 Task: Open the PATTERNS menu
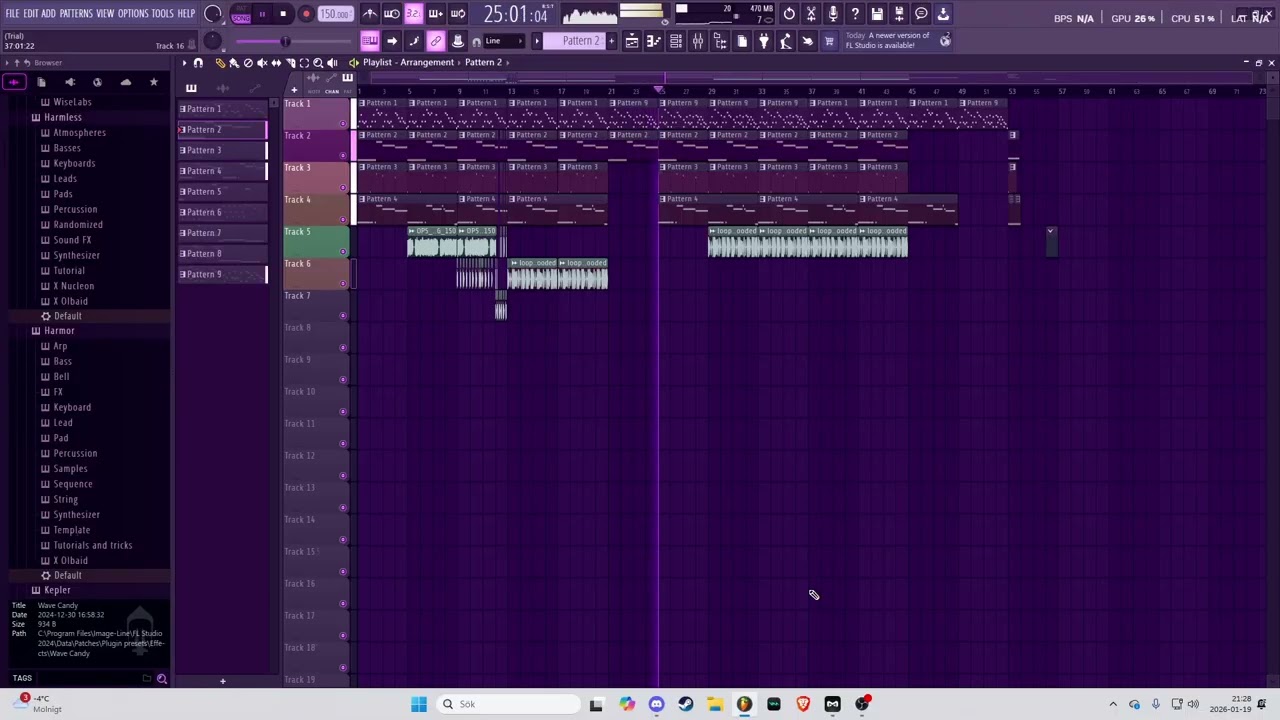76,14
